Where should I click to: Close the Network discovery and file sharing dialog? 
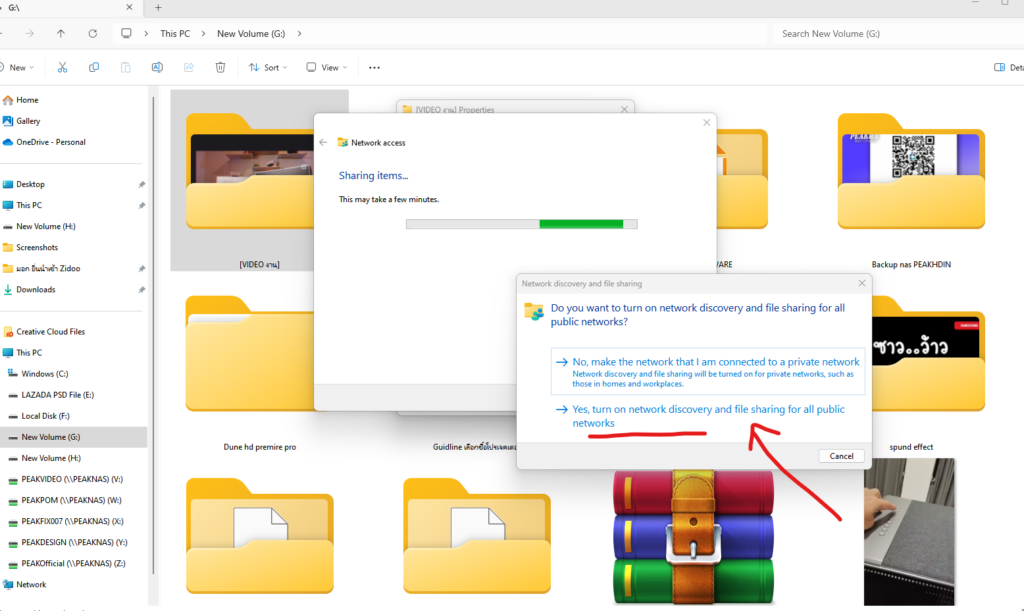861,283
